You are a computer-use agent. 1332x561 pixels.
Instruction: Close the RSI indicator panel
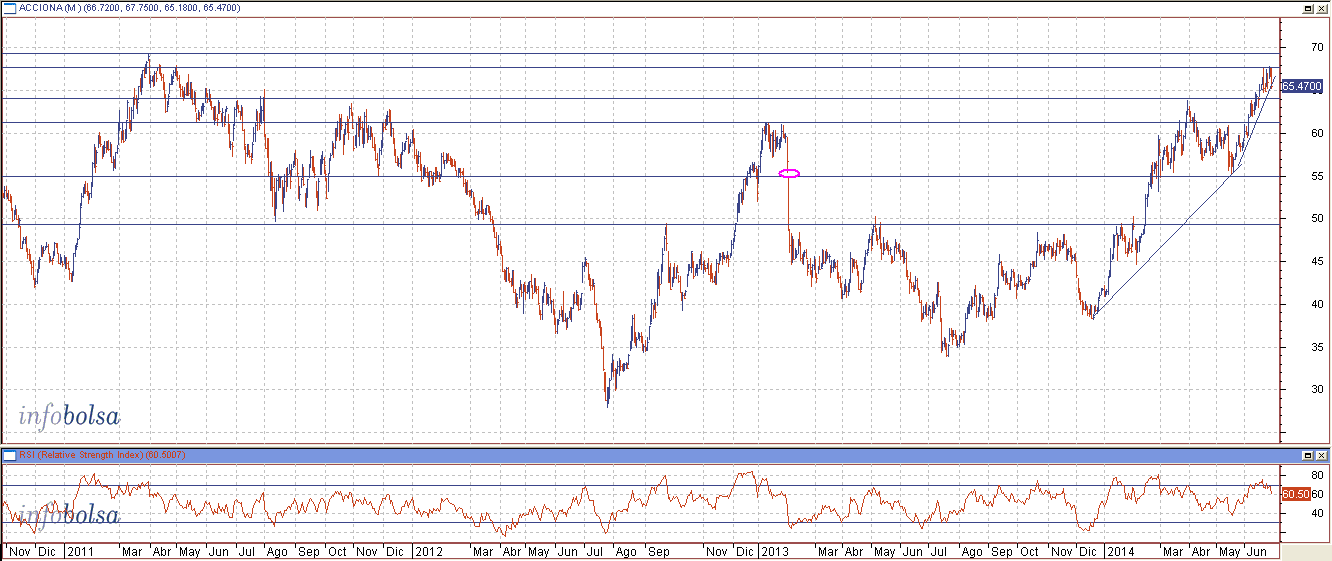(1321, 455)
